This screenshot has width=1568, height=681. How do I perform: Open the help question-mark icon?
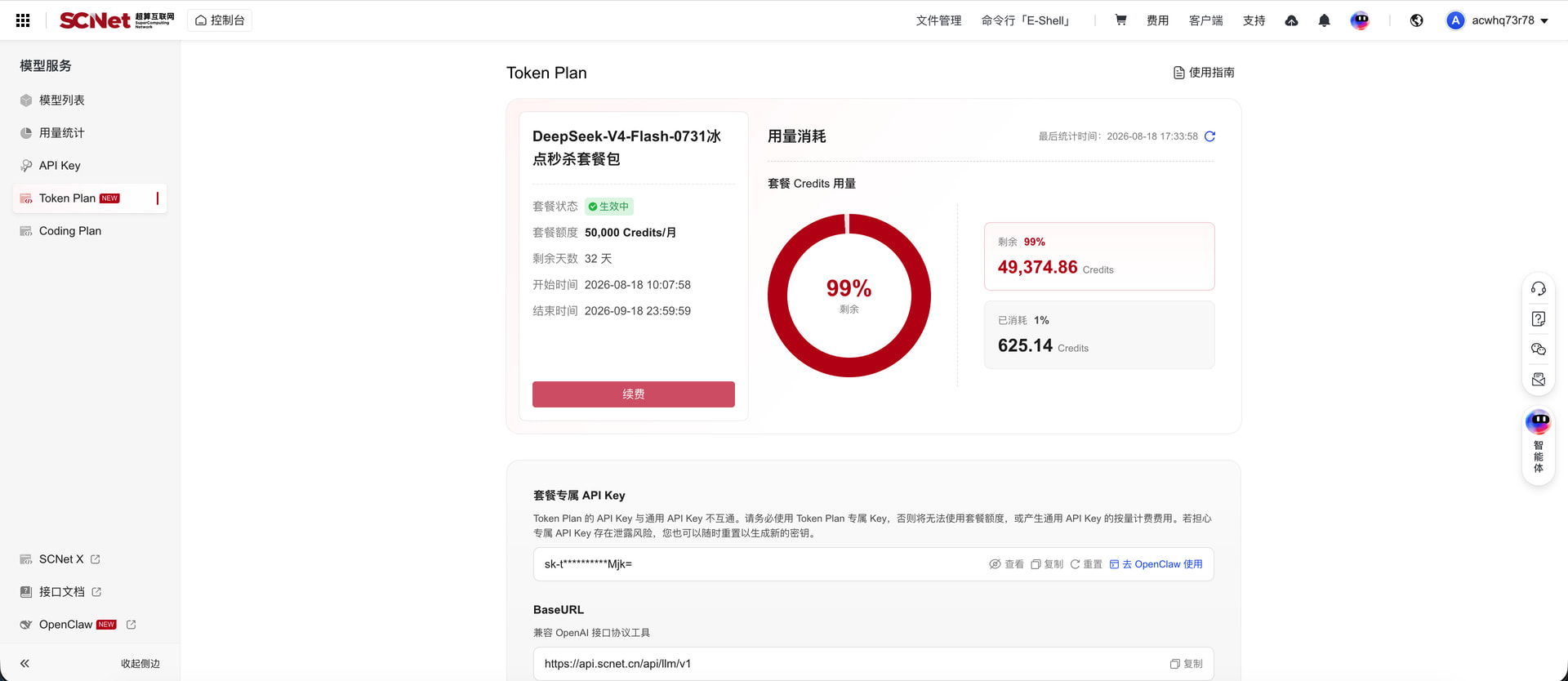click(x=1539, y=318)
